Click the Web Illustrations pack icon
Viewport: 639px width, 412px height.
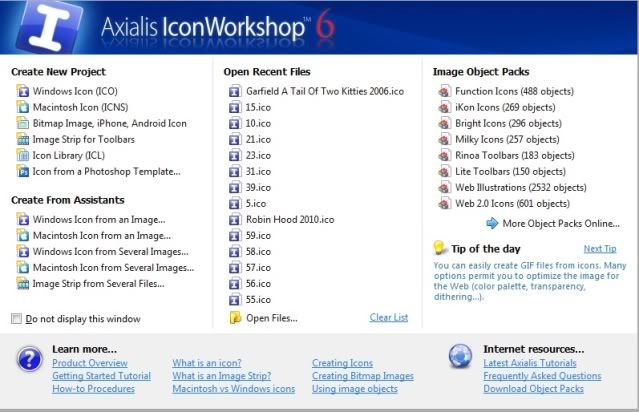click(444, 187)
